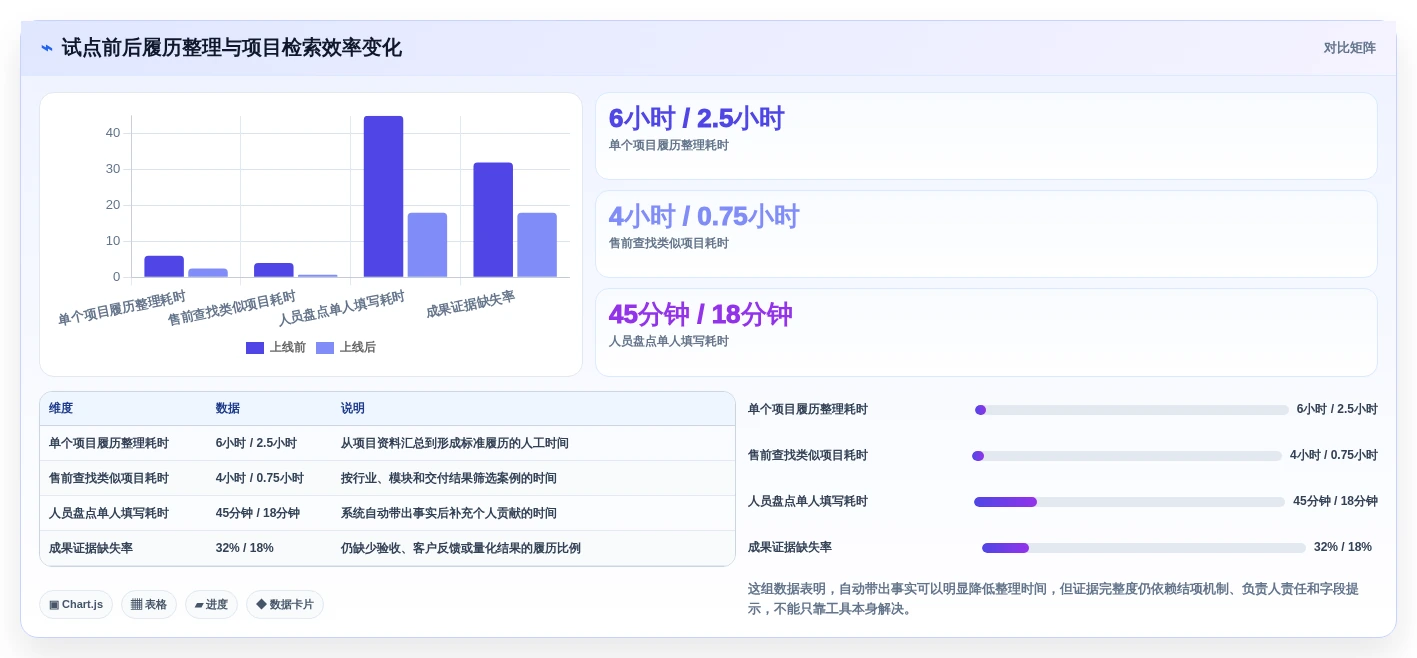Viewport: 1417px width, 658px height.
Task: Click the 上线后 bar for 成果证据缺失率
Action: (x=537, y=245)
